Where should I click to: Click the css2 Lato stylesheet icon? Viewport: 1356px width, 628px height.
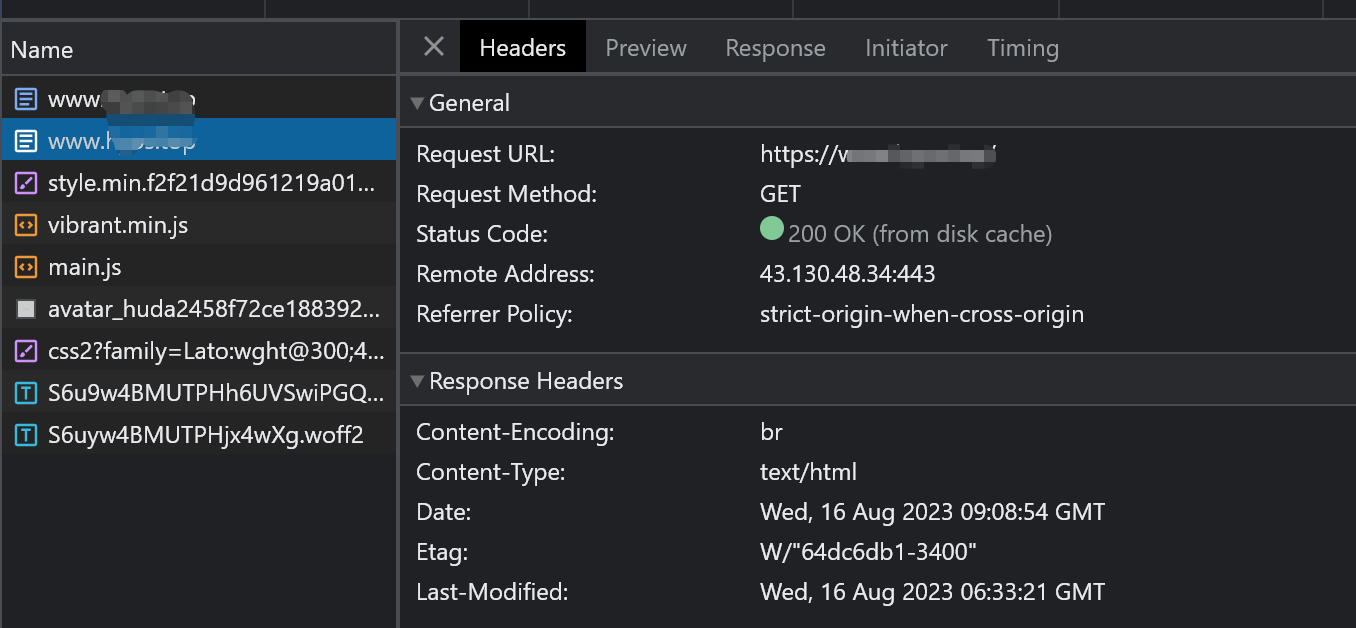click(x=27, y=352)
